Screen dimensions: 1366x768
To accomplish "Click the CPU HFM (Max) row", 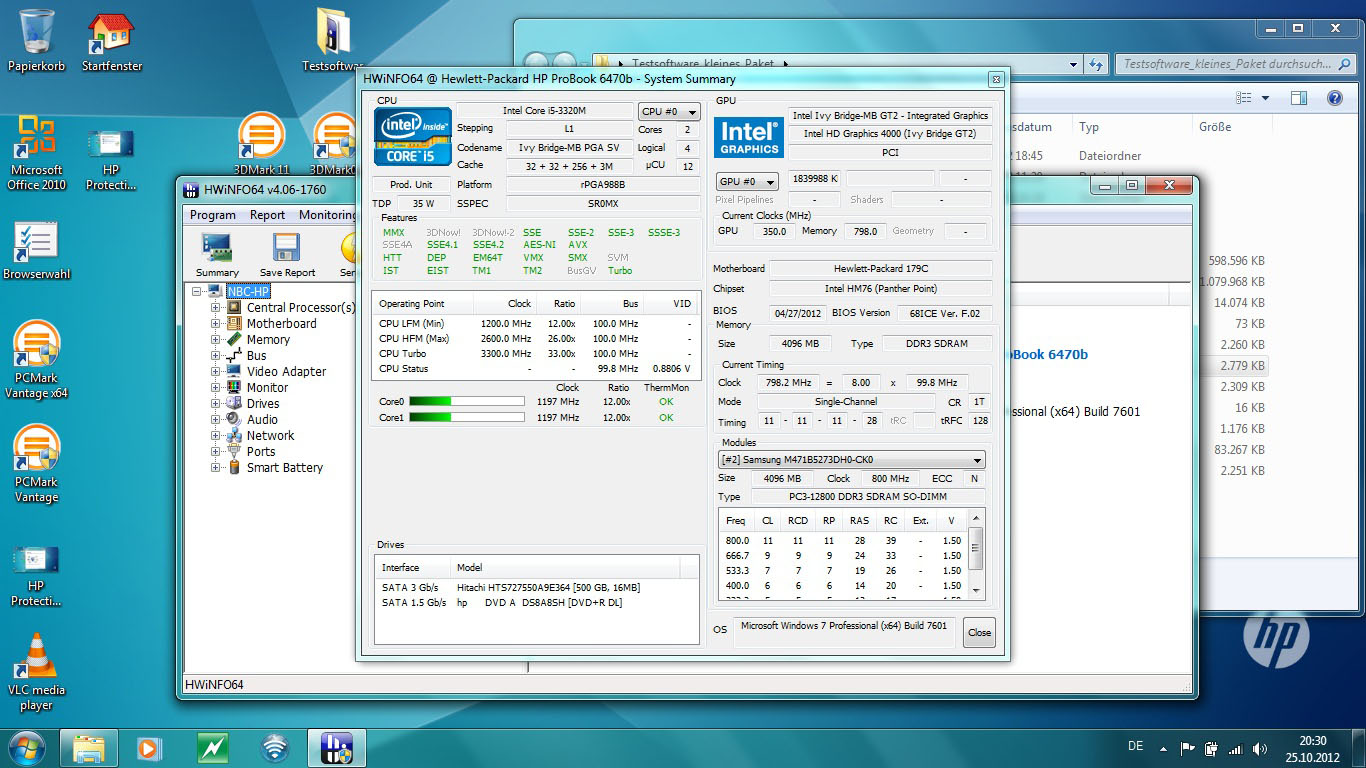I will click(536, 338).
